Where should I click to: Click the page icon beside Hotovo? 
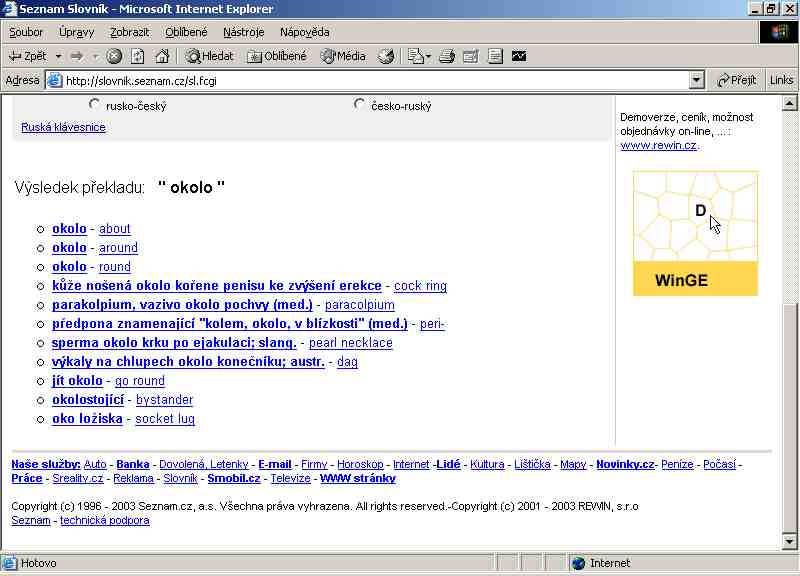pos(9,563)
